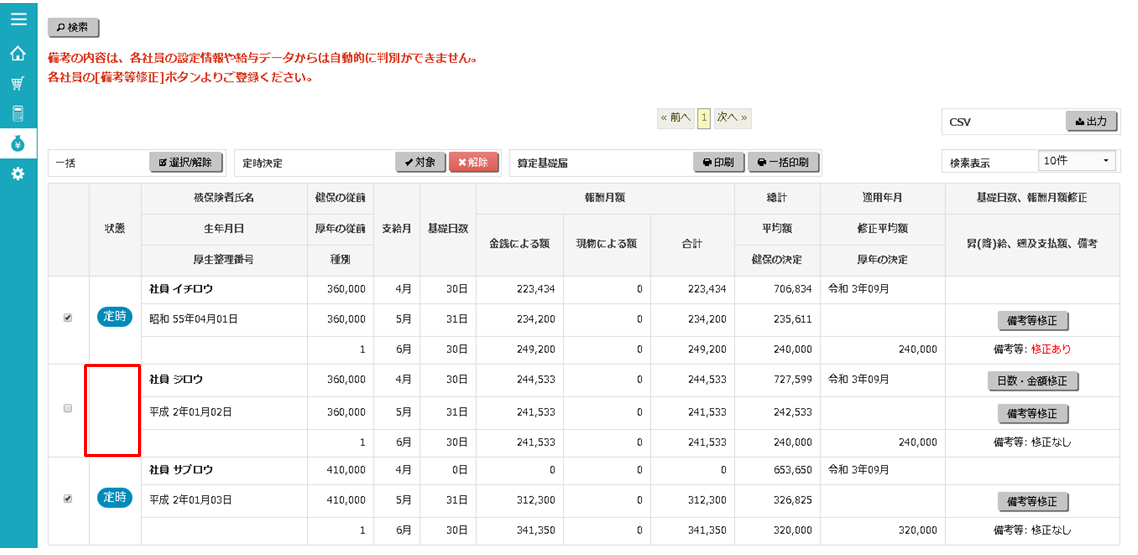Image resolution: width=1138 pixels, height=555 pixels.
Task: Go to next page with 次へ »
Action: (x=732, y=118)
